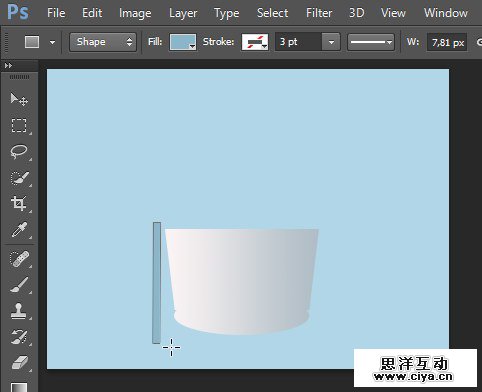The width and height of the screenshot is (482, 392).
Task: Select the Eraser tool
Action: pos(20,363)
